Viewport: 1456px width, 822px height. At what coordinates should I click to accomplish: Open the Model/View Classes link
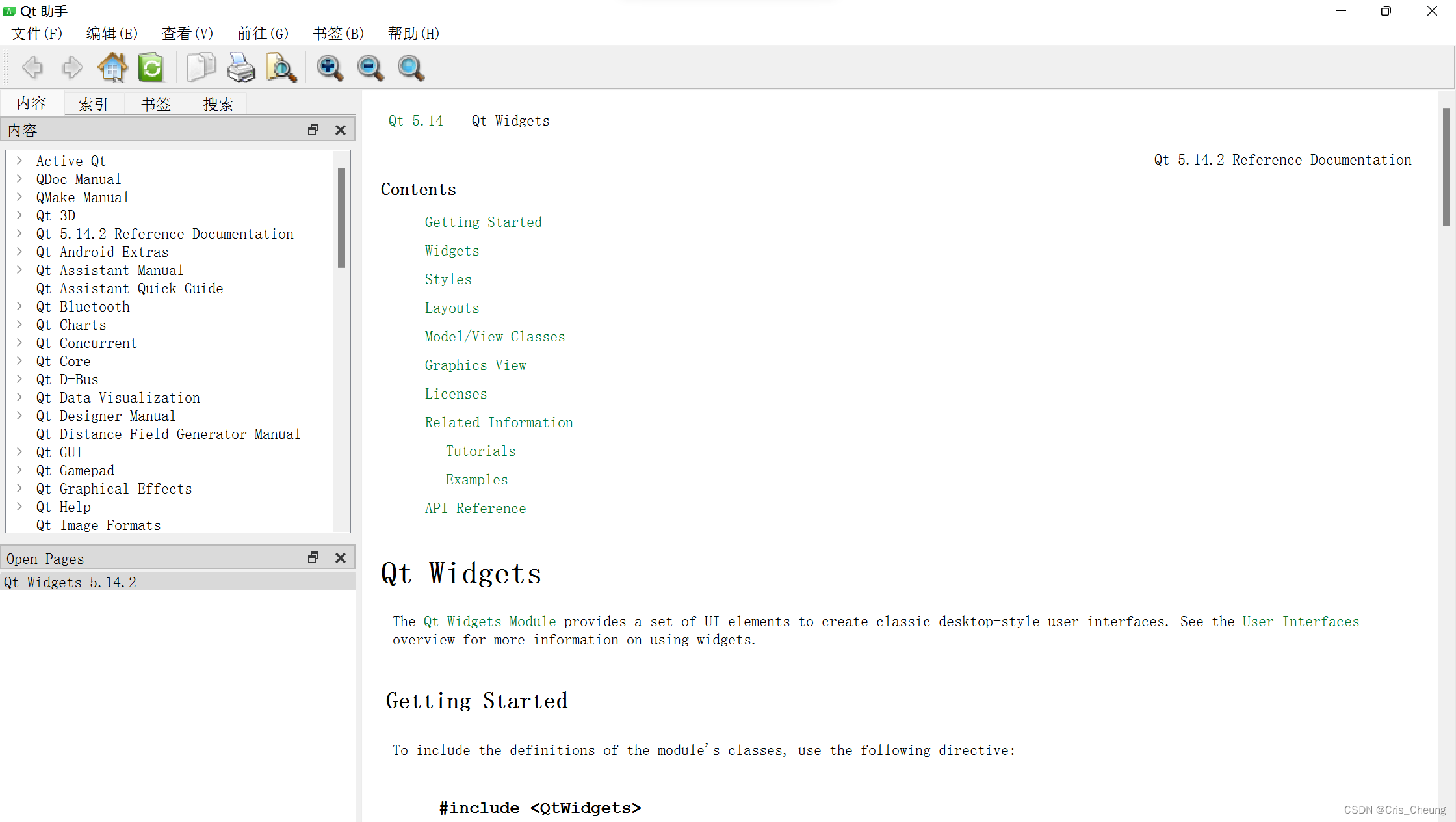tap(495, 337)
